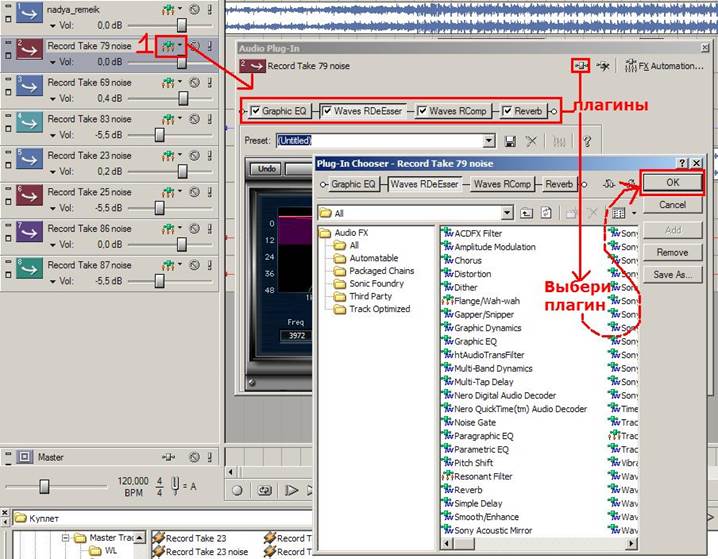Open FX dropdown arrow on Record Take 25 noise
Screen dimensions: 718x559
click(x=180, y=191)
